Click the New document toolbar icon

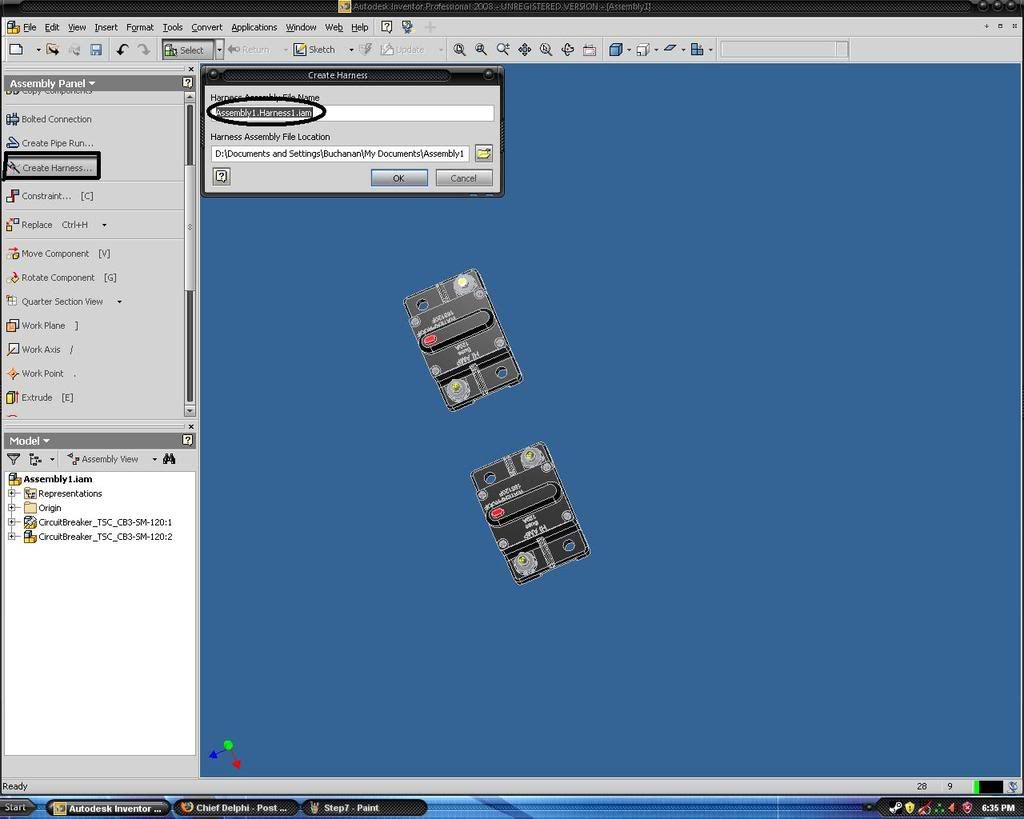tap(16, 50)
